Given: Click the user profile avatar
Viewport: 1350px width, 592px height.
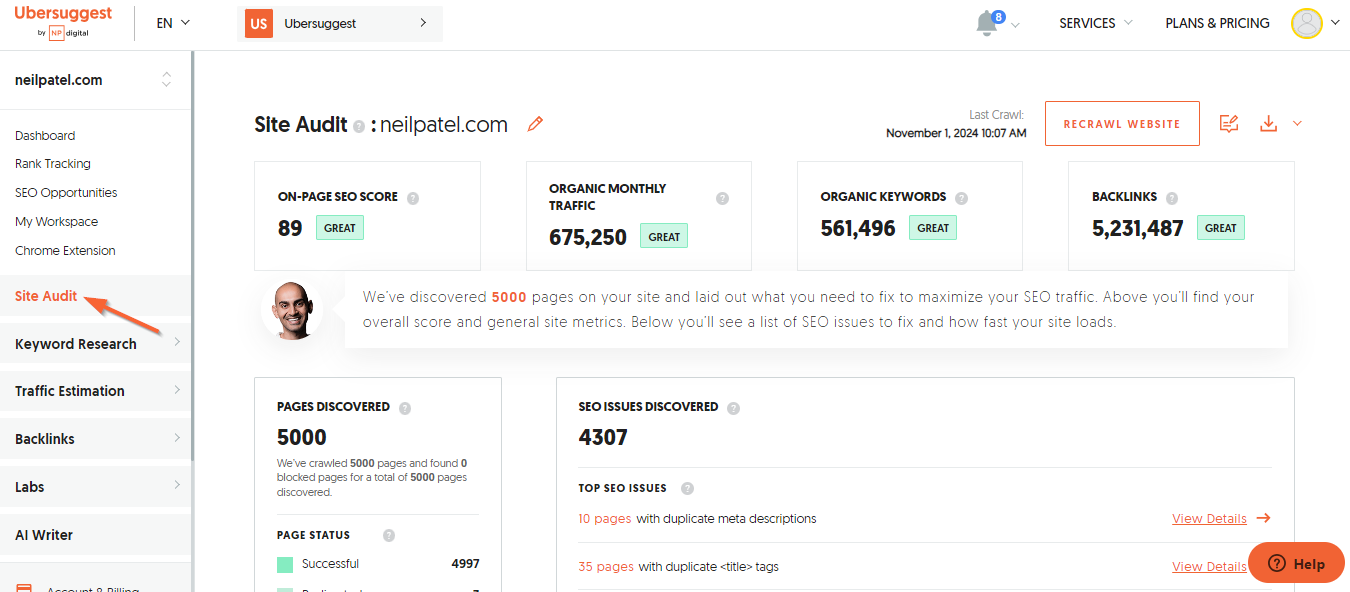Looking at the screenshot, I should tap(1306, 23).
